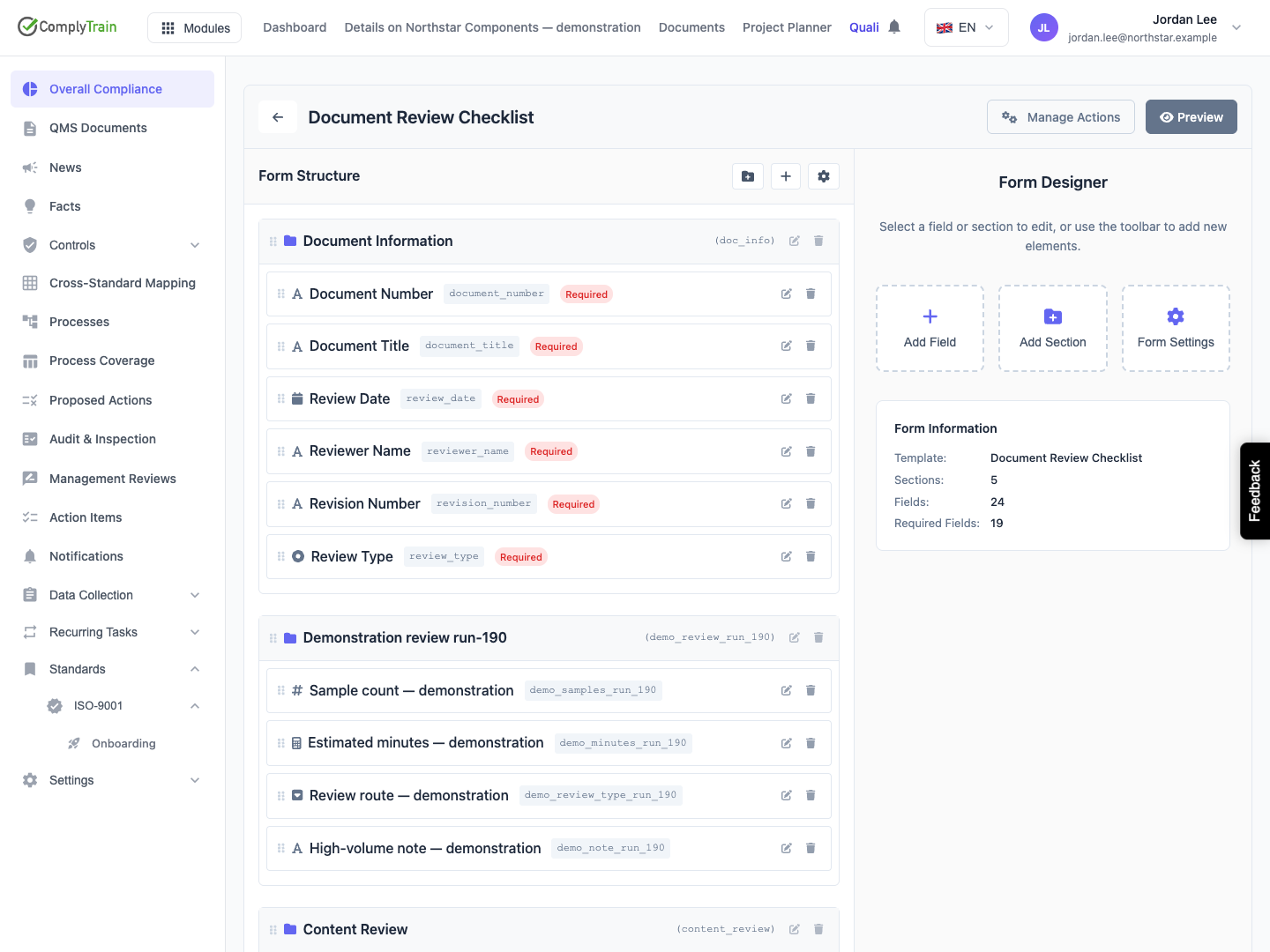Open Cross-Standard Mapping in sidebar
The image size is (1270, 952).
112,283
